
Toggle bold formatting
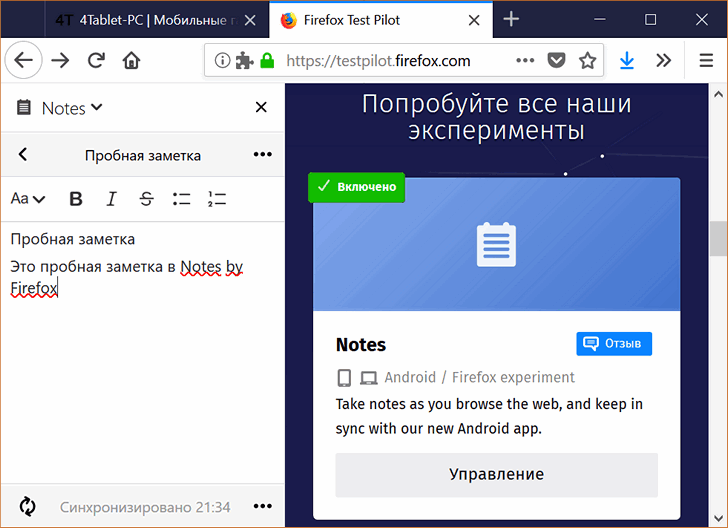point(76,199)
